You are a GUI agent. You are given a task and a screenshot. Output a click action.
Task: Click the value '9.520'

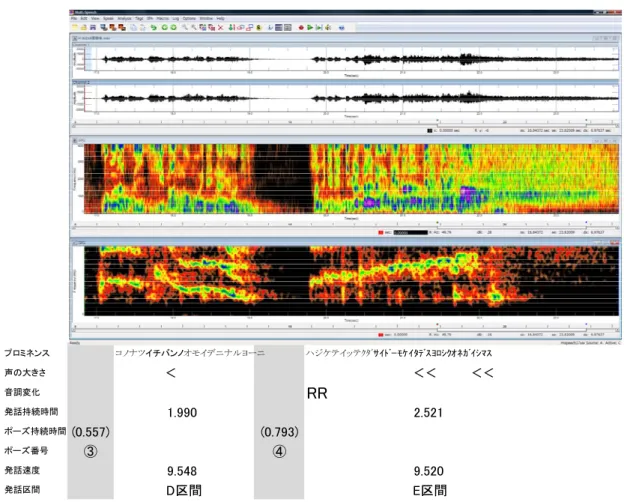point(428,471)
